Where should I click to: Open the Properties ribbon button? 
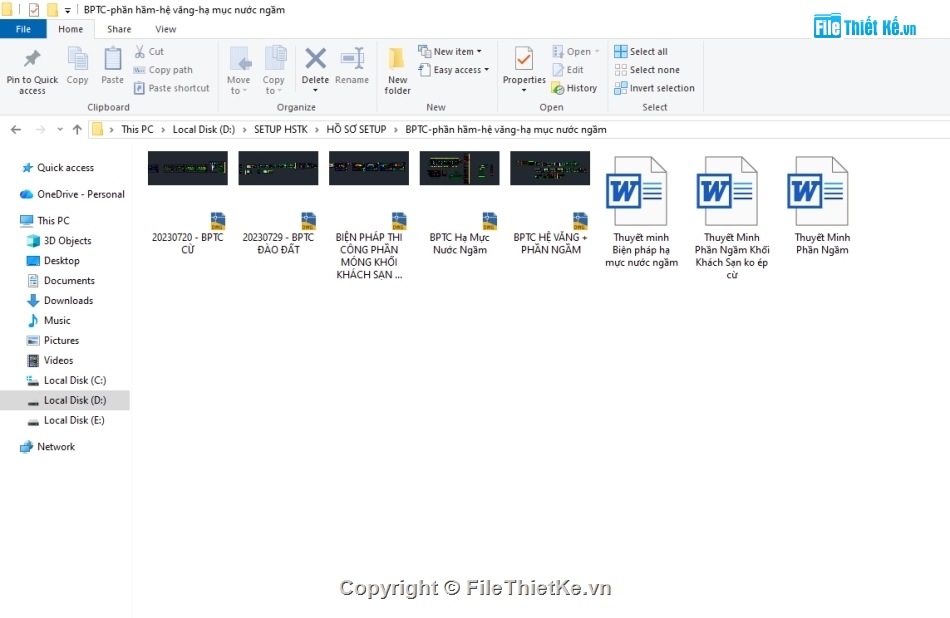(524, 62)
